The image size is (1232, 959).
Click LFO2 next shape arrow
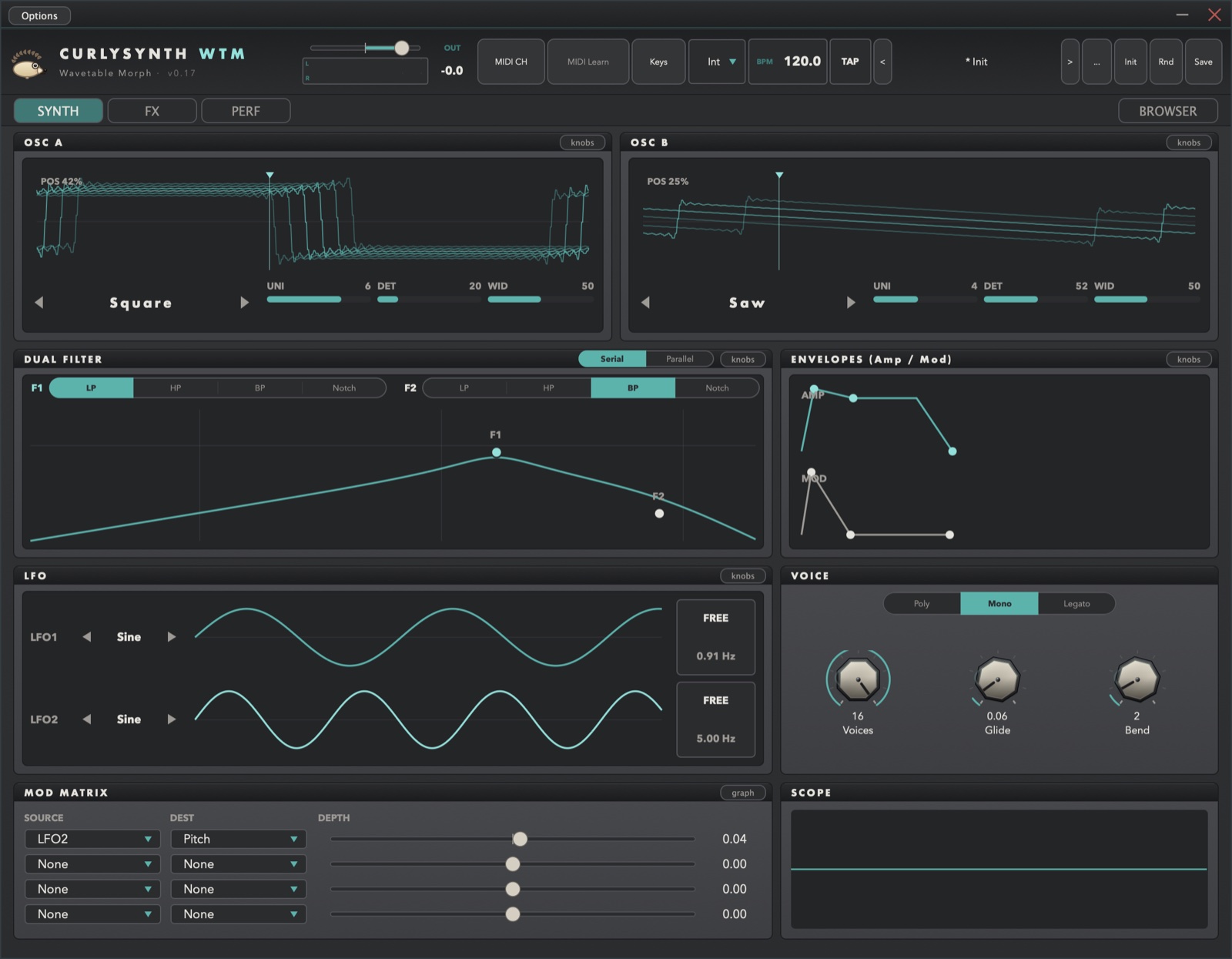click(172, 719)
